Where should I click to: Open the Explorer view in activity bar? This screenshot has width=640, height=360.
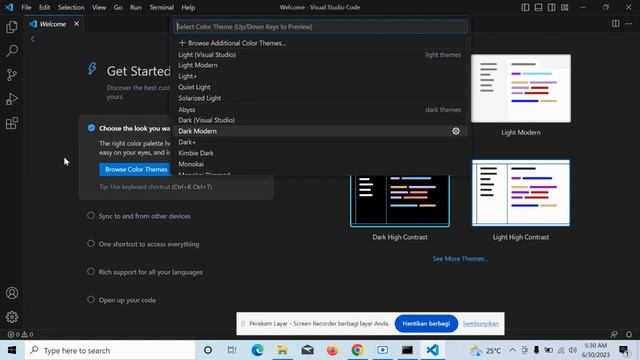(x=12, y=27)
